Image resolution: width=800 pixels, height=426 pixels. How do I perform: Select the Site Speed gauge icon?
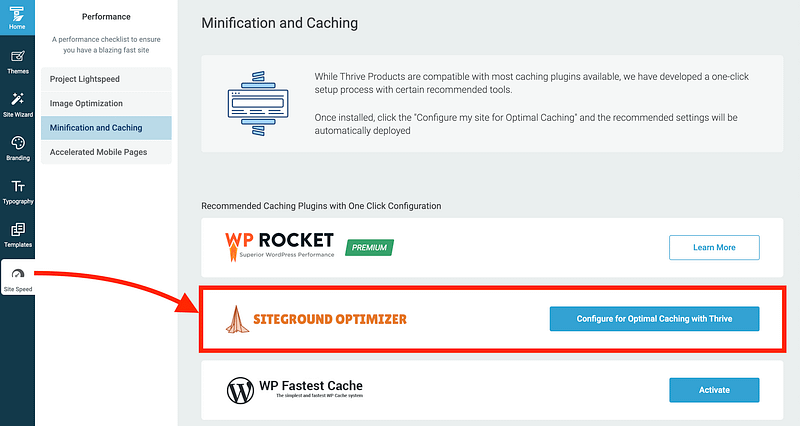17,276
